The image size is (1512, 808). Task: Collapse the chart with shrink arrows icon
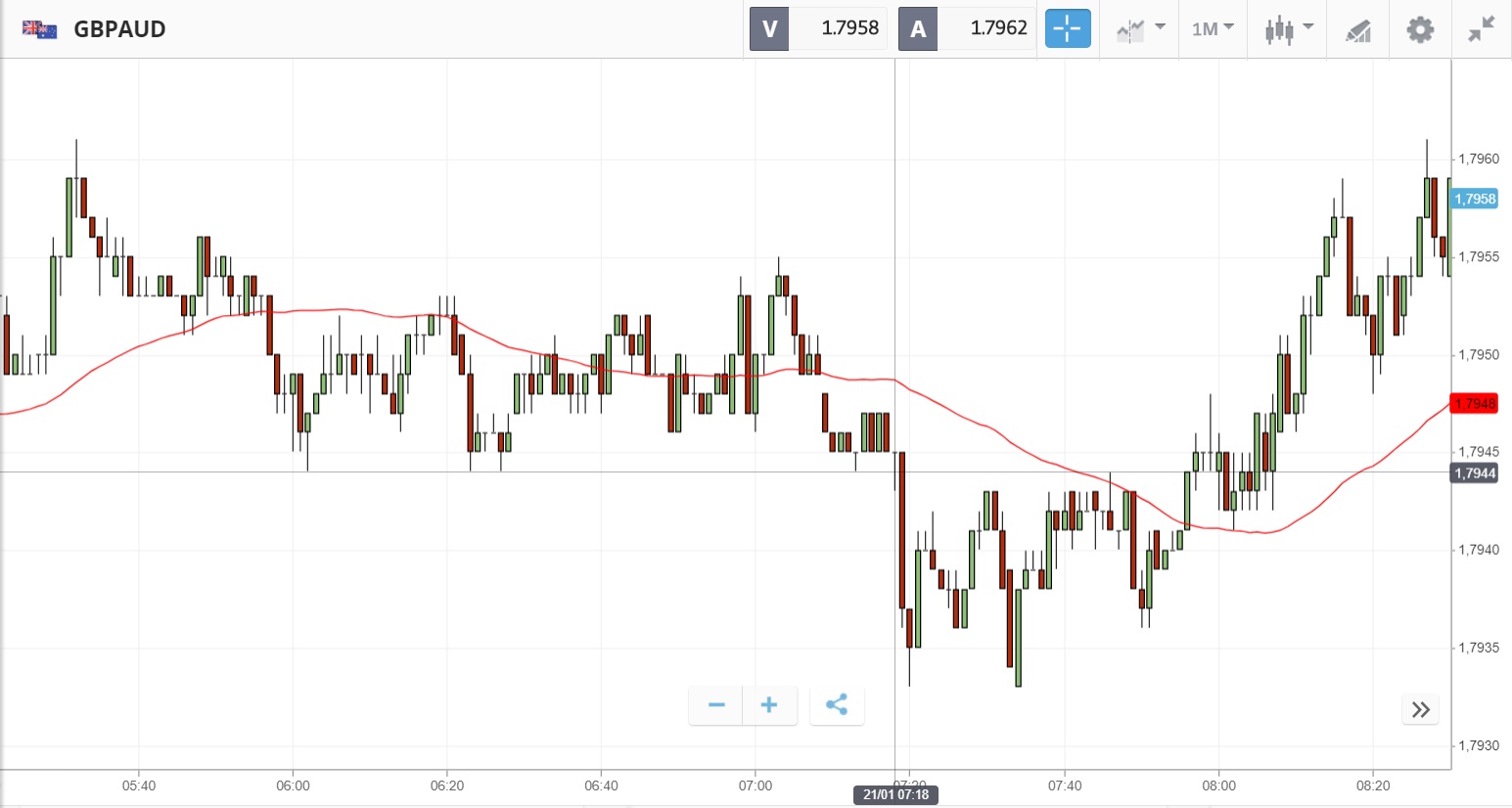[x=1482, y=29]
